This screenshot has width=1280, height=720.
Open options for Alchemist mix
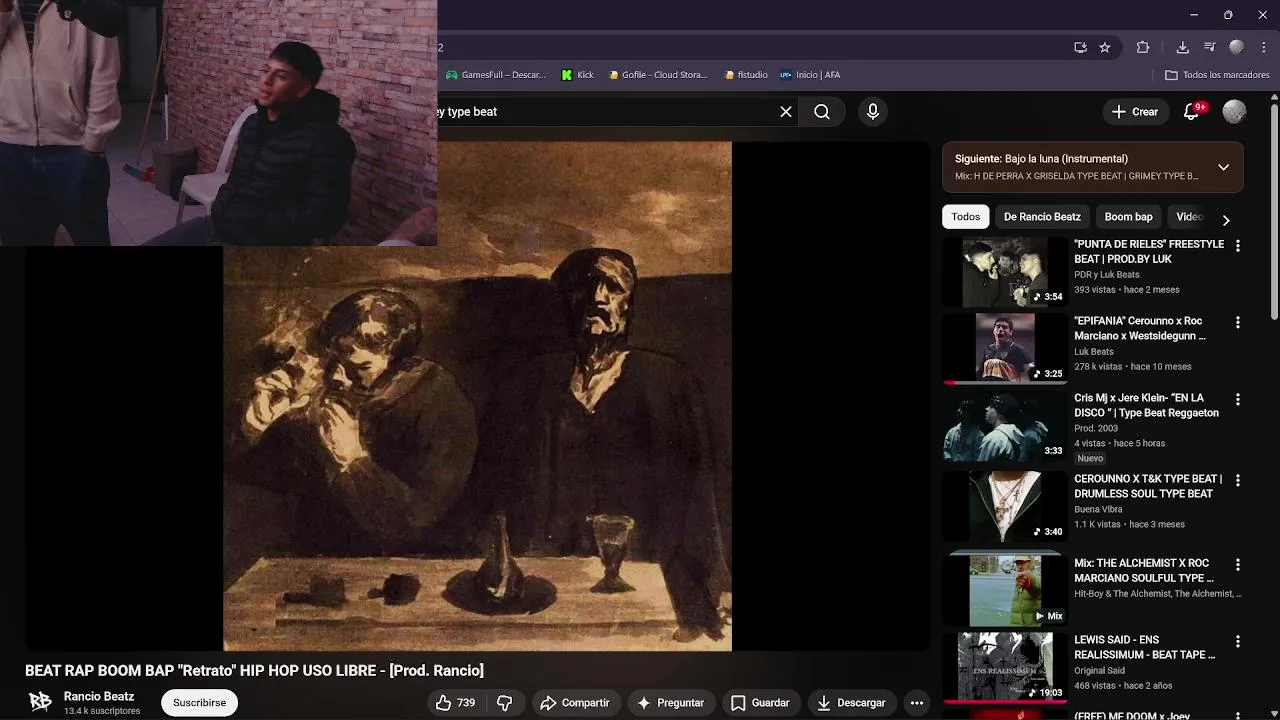click(x=1238, y=565)
